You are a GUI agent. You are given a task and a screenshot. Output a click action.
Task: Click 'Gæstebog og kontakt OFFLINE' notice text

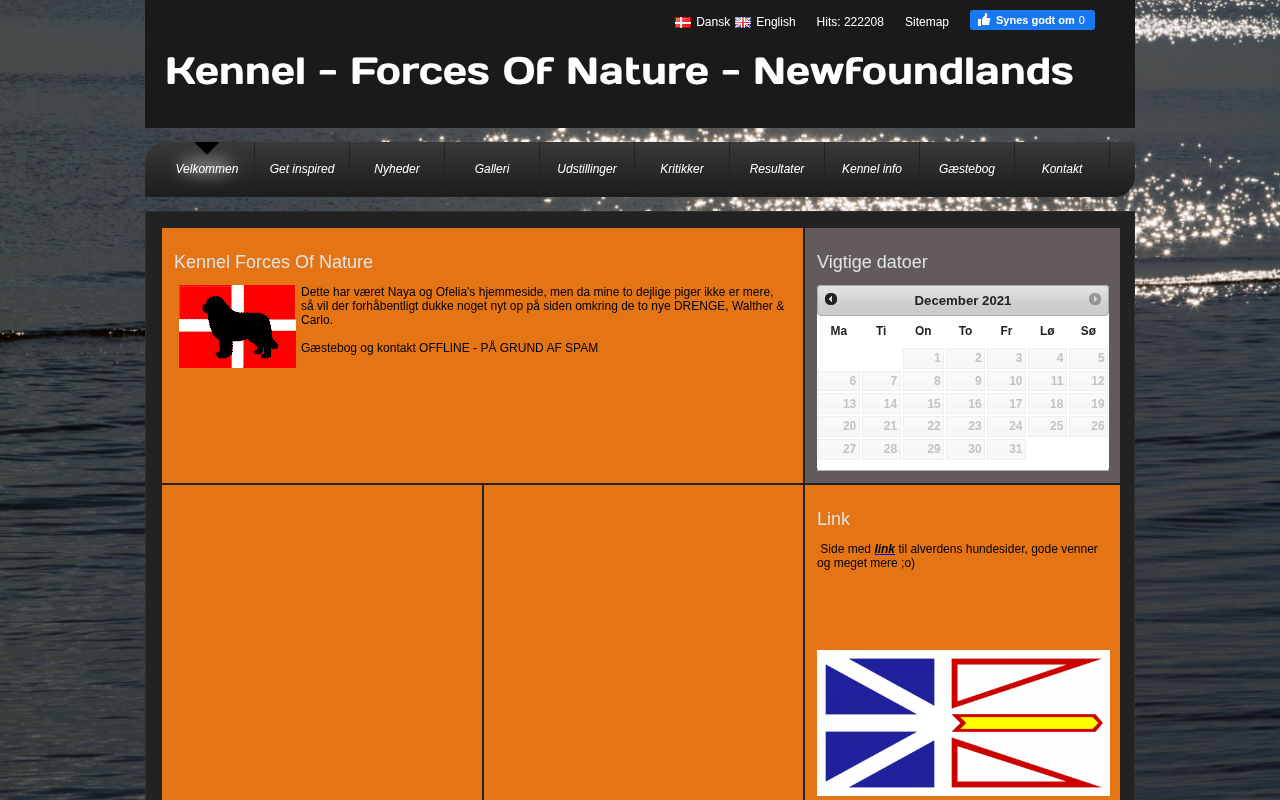coord(450,348)
